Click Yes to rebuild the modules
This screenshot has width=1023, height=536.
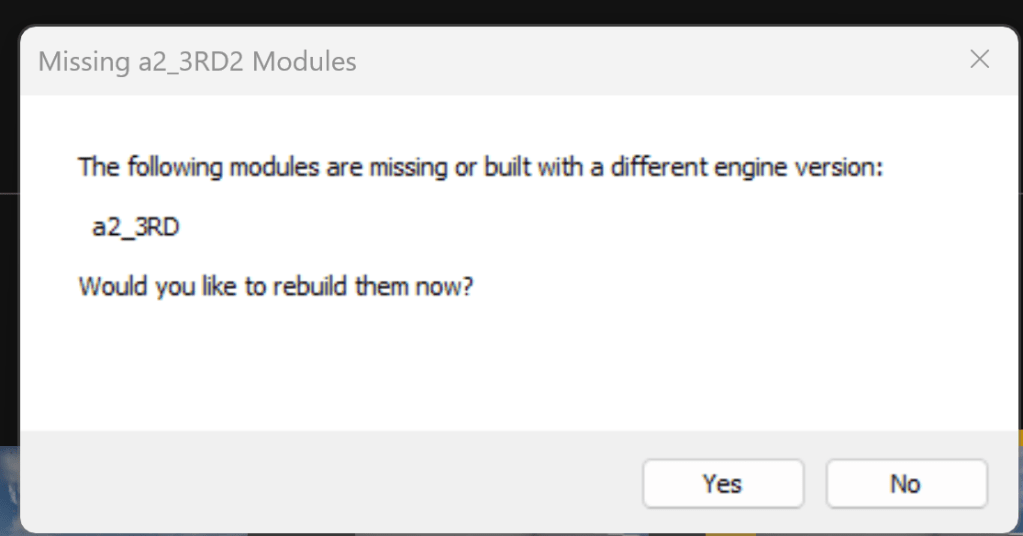point(722,484)
